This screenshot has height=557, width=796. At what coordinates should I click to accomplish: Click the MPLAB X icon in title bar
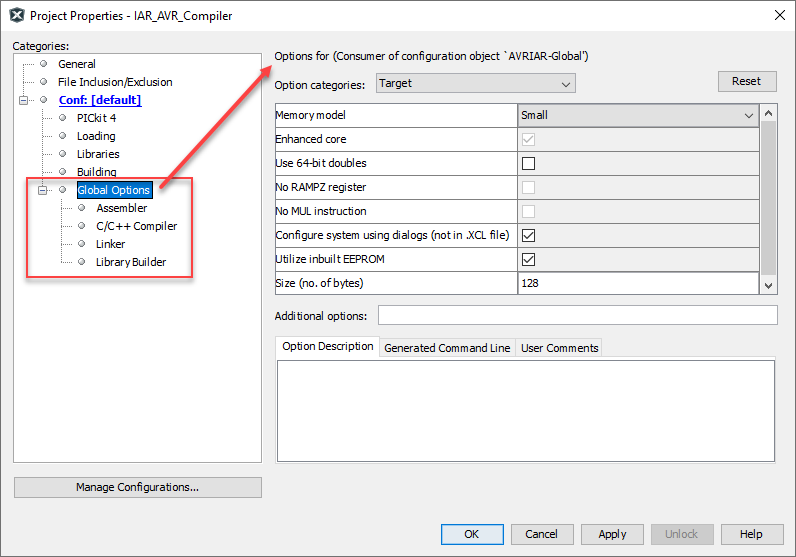click(16, 16)
